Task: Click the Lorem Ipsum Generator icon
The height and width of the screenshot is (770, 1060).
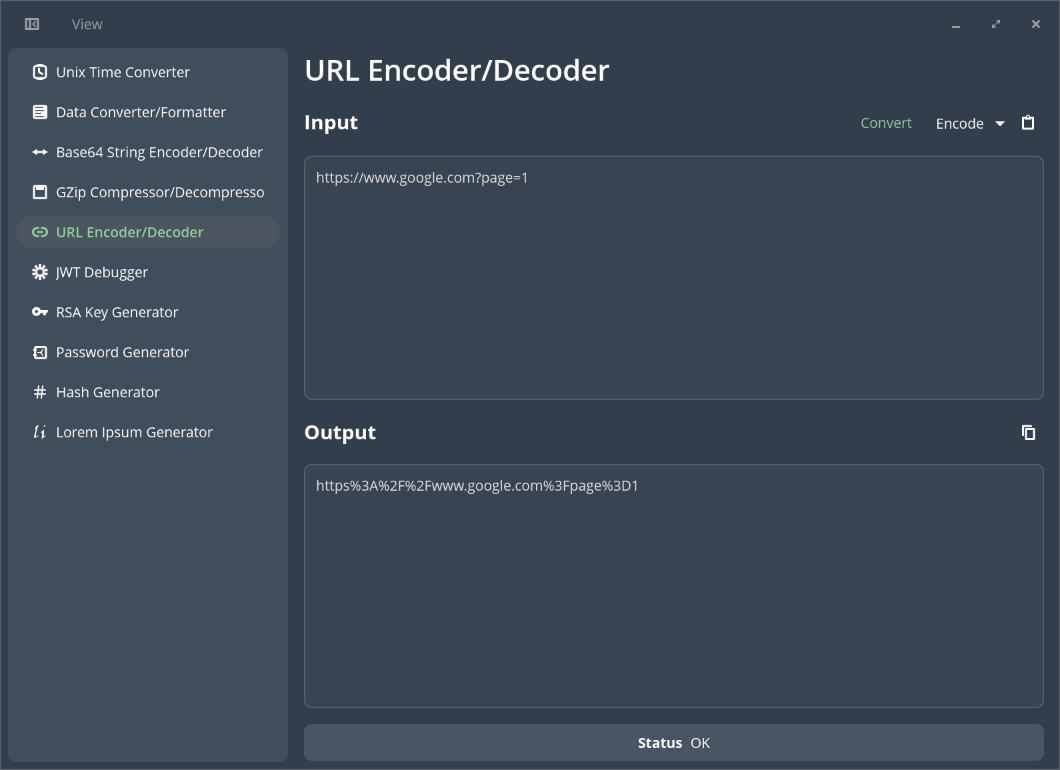Action: (x=40, y=432)
